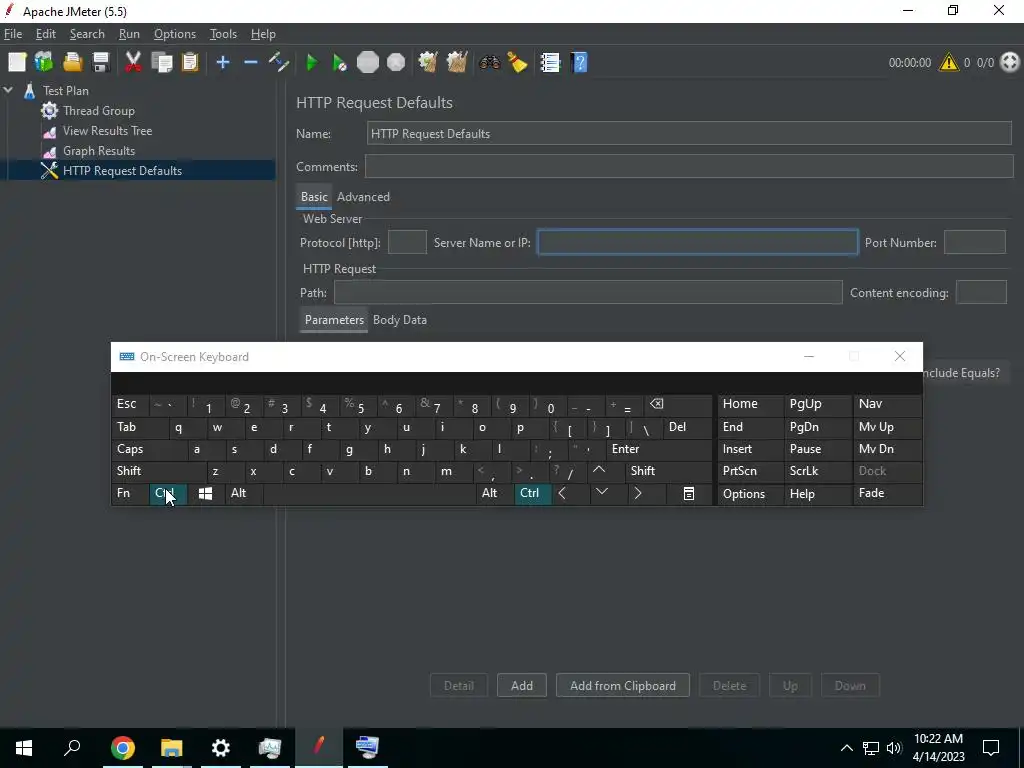Click the Clear All double broom icon

point(456,63)
